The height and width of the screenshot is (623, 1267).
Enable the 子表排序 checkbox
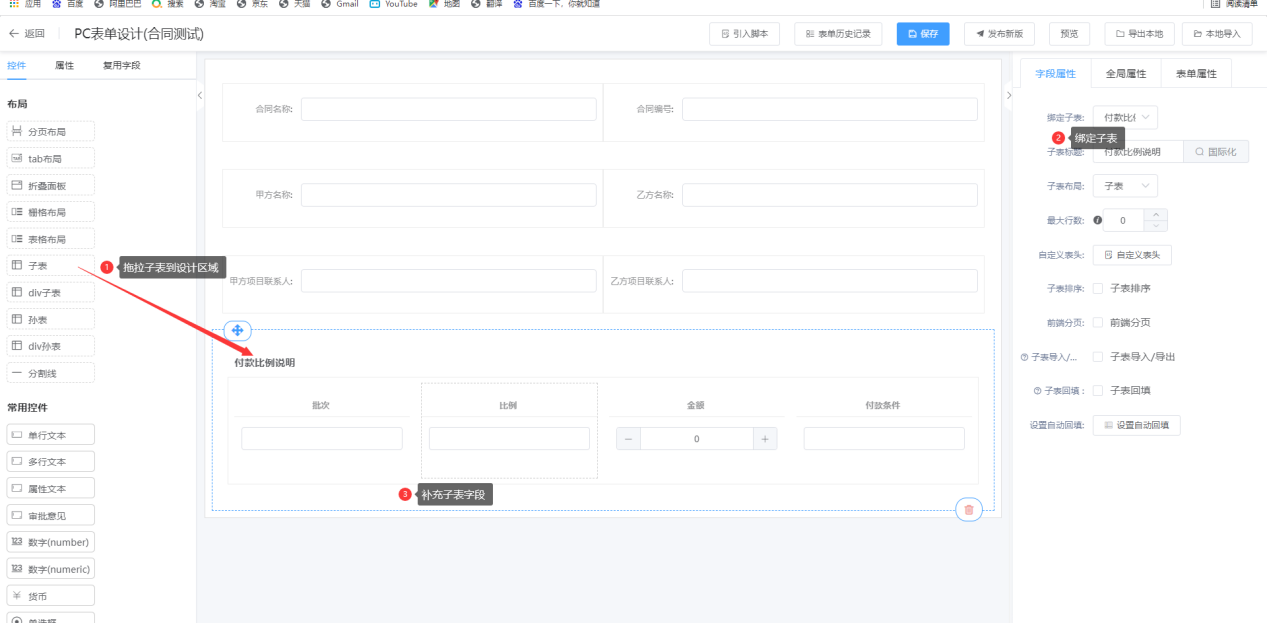tap(1098, 288)
